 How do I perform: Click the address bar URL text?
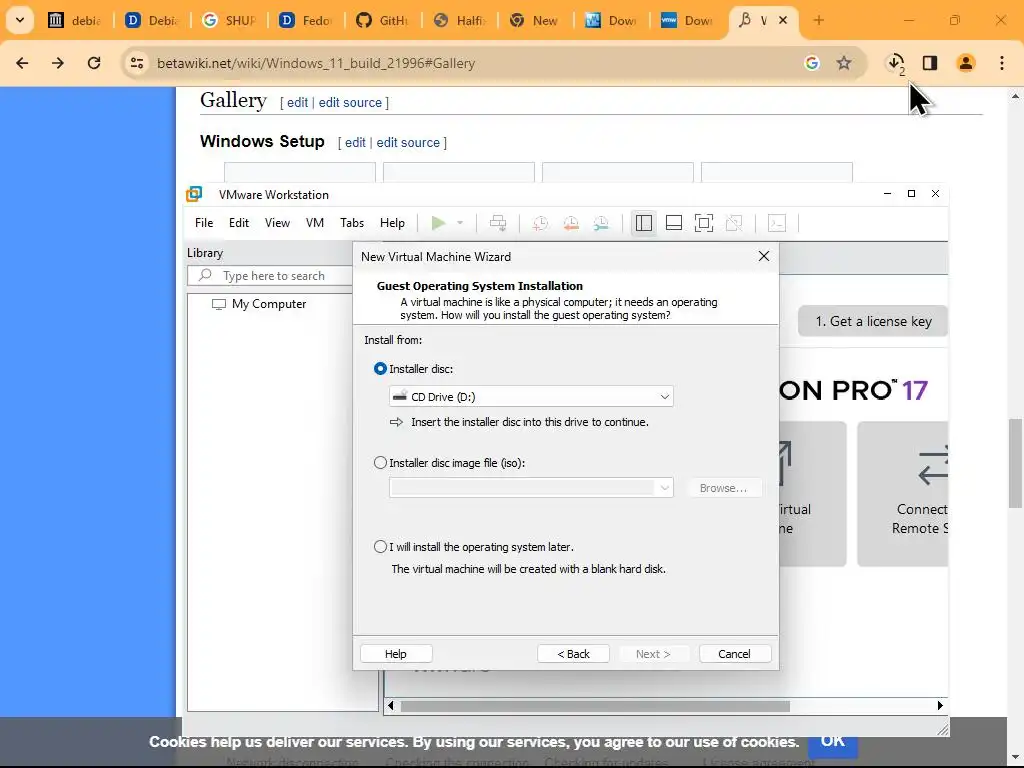pyautogui.click(x=316, y=63)
